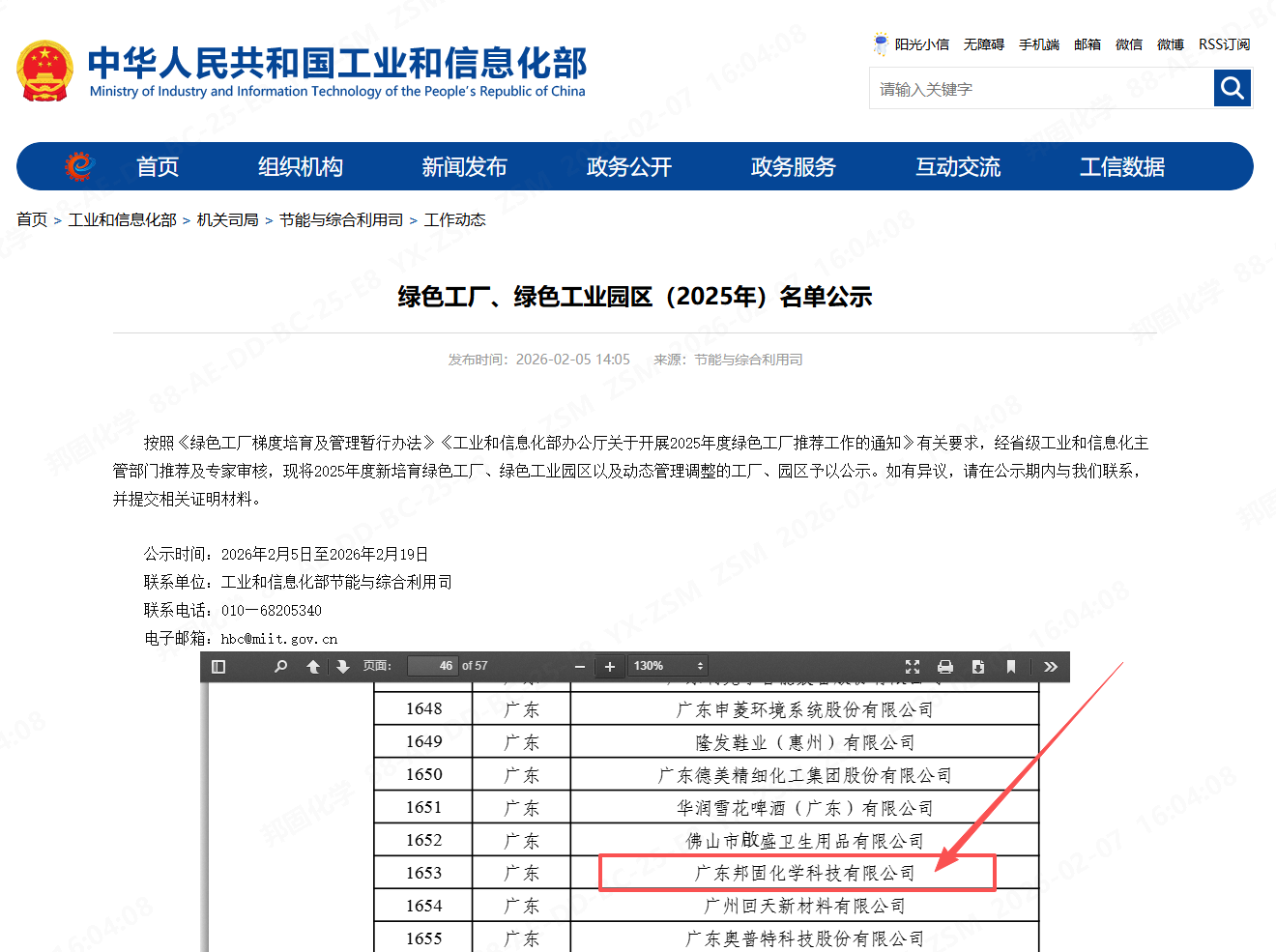The image size is (1276, 952).
Task: Click row number 1653 in the table
Action: coord(423,874)
